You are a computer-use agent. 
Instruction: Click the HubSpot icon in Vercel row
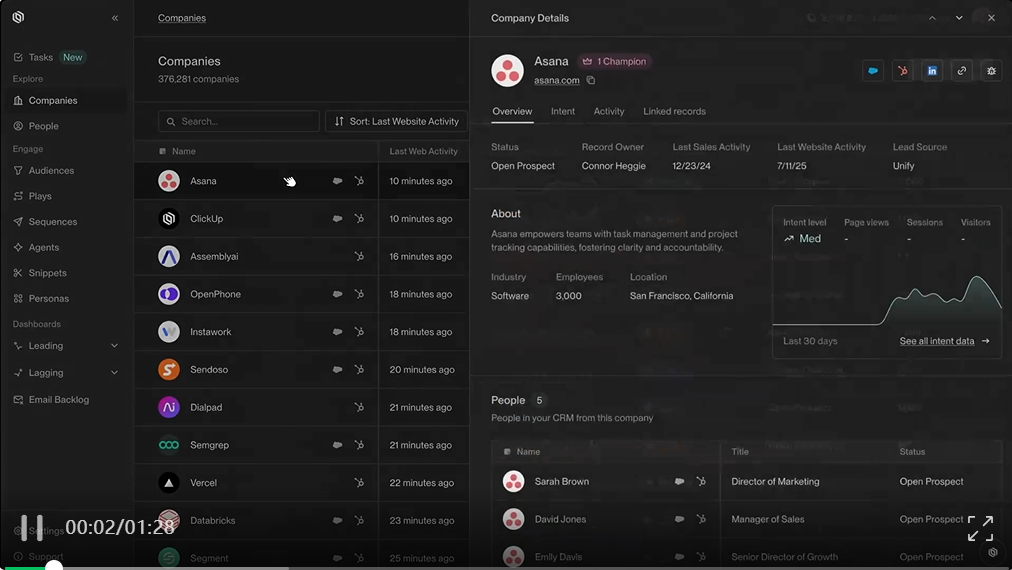coord(359,483)
